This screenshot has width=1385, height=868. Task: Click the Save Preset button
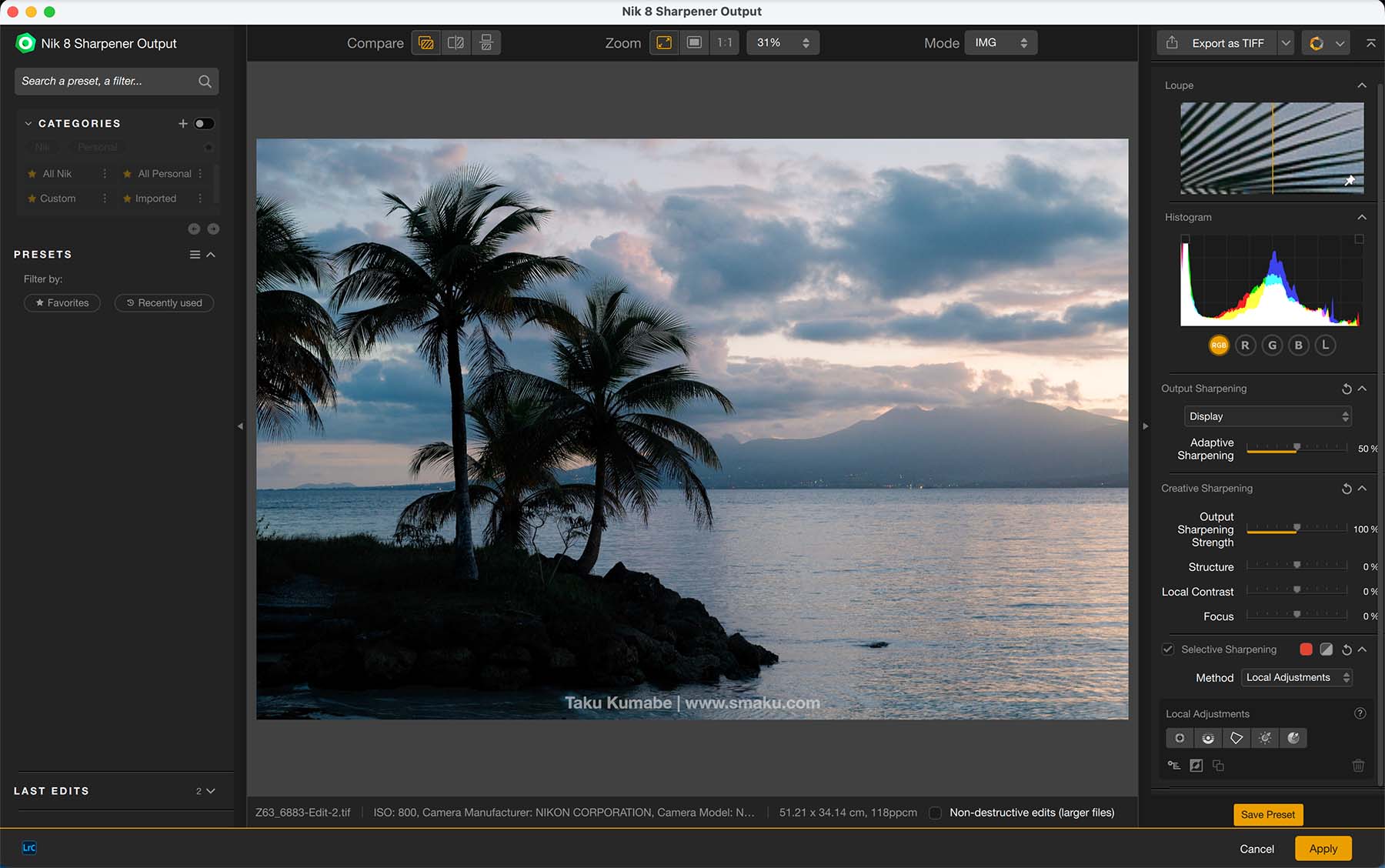point(1267,815)
